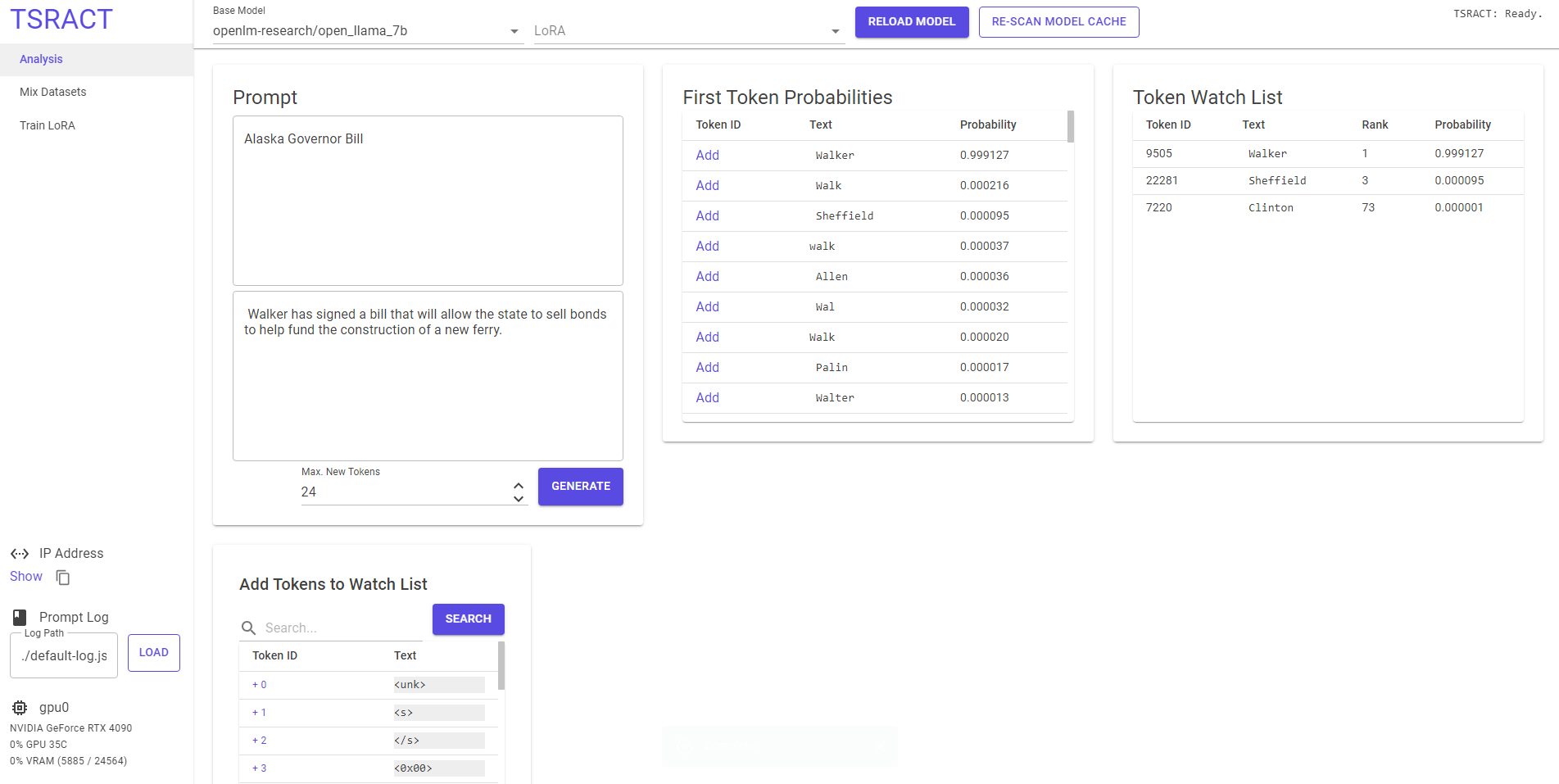This screenshot has width=1559, height=784.
Task: Open the Analysis page
Action: click(97, 59)
